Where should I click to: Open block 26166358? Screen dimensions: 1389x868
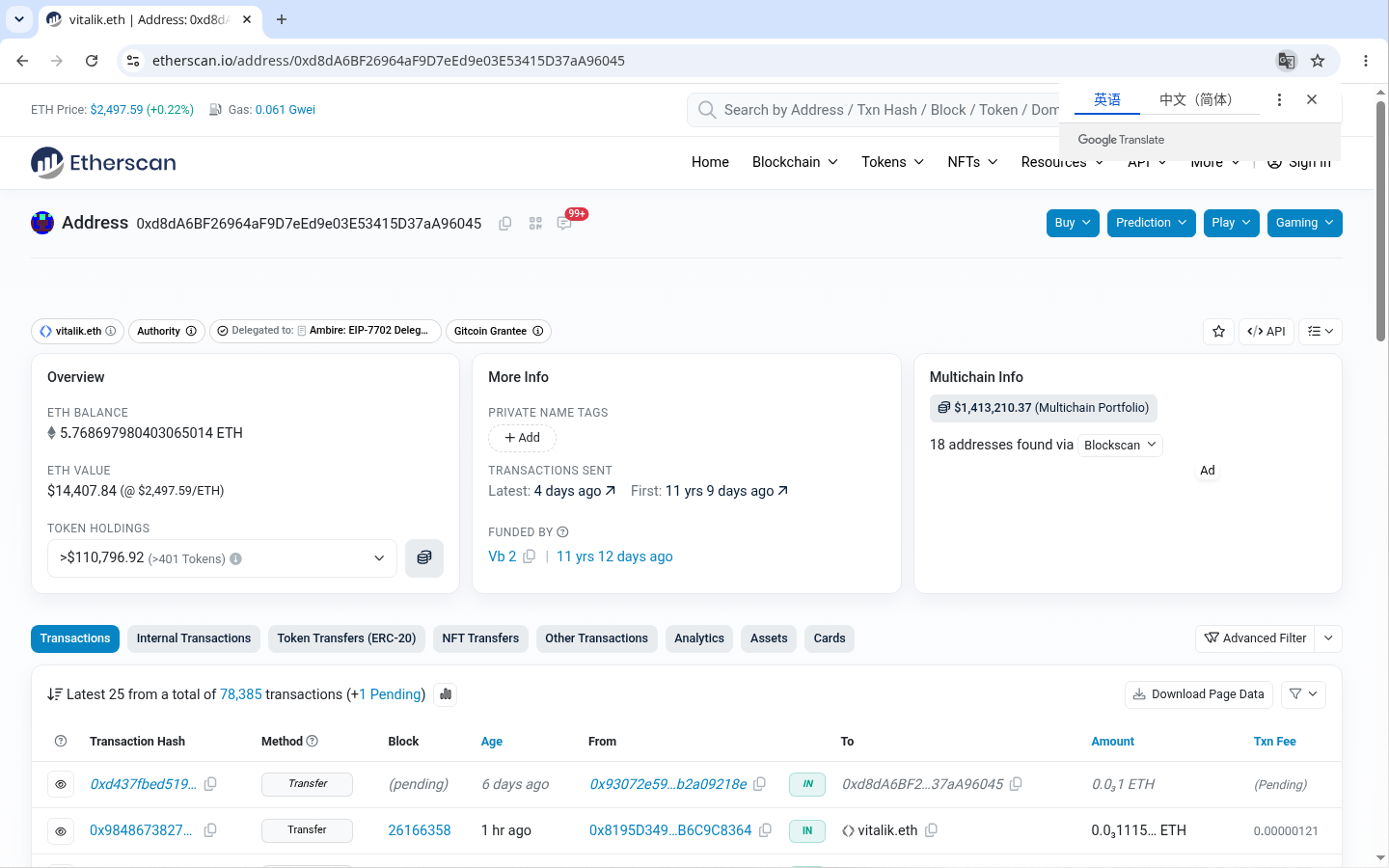[x=420, y=830]
